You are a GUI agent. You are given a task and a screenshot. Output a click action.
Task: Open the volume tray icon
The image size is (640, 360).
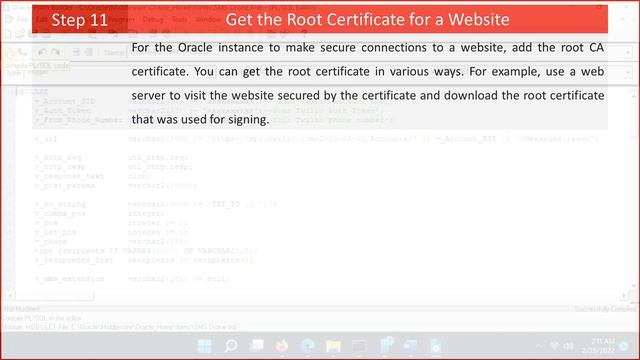click(x=568, y=346)
